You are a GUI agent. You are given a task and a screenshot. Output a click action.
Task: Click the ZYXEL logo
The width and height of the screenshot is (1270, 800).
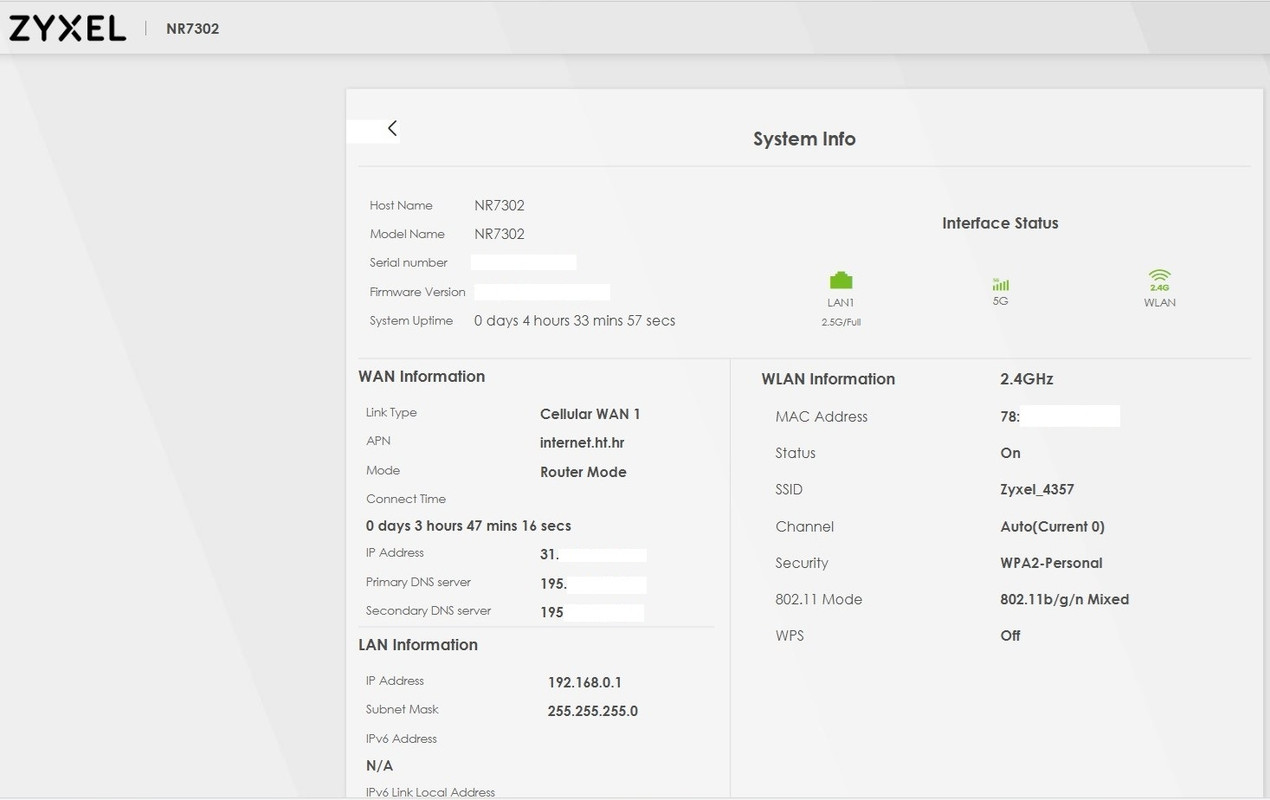[68, 28]
